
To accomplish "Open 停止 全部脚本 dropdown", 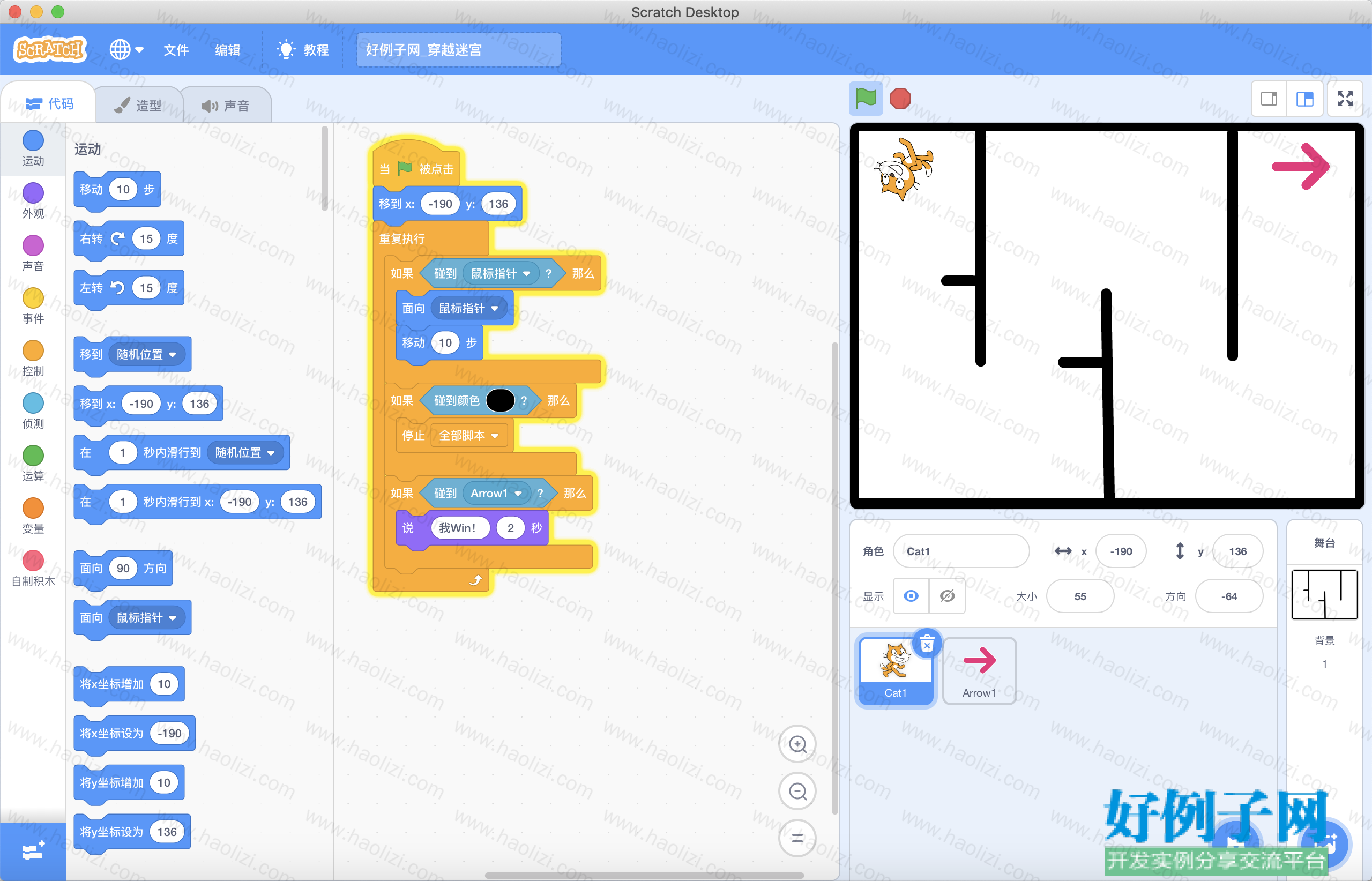I will [468, 435].
